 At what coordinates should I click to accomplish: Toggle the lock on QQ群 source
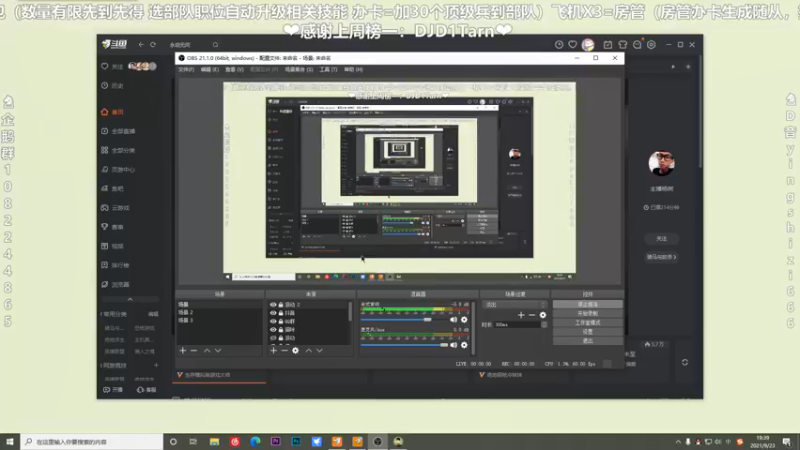point(281,321)
